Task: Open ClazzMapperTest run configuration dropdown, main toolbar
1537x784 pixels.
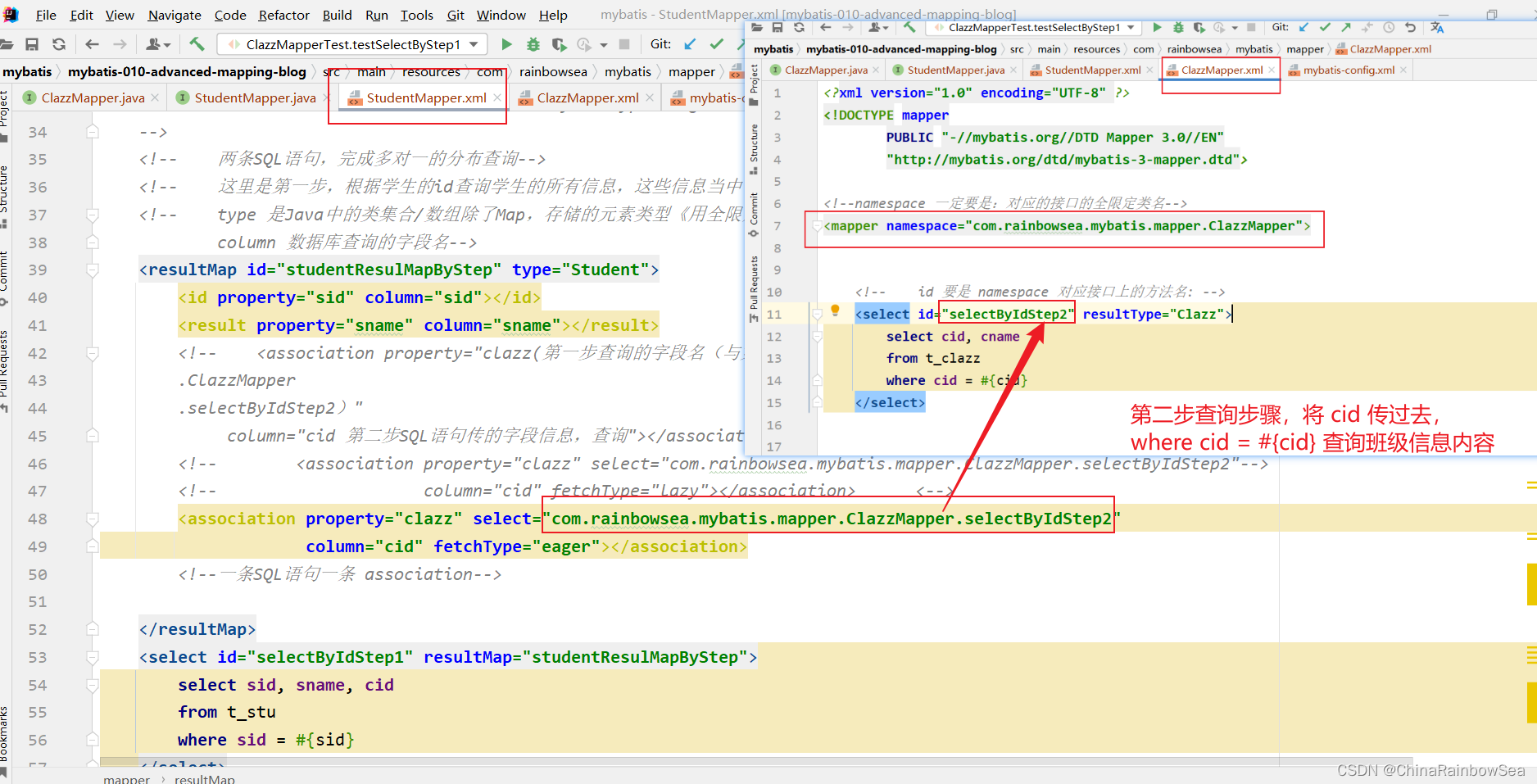Action: [474, 44]
